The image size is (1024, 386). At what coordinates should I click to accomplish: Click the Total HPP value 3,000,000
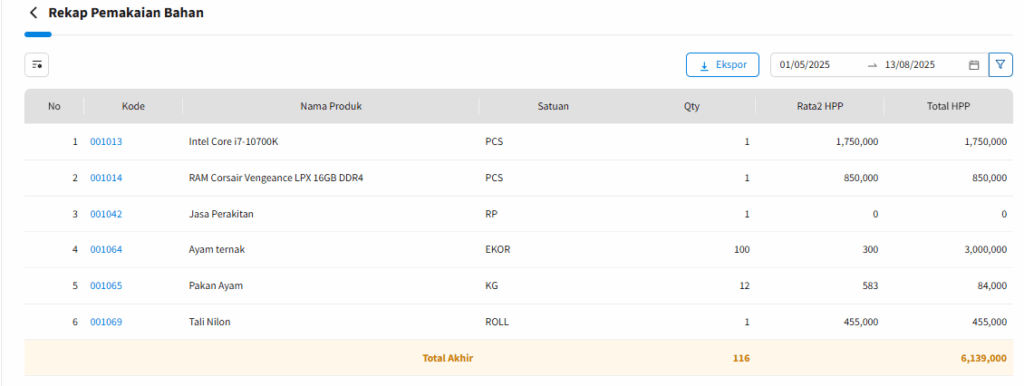pyautogui.click(x=985, y=249)
